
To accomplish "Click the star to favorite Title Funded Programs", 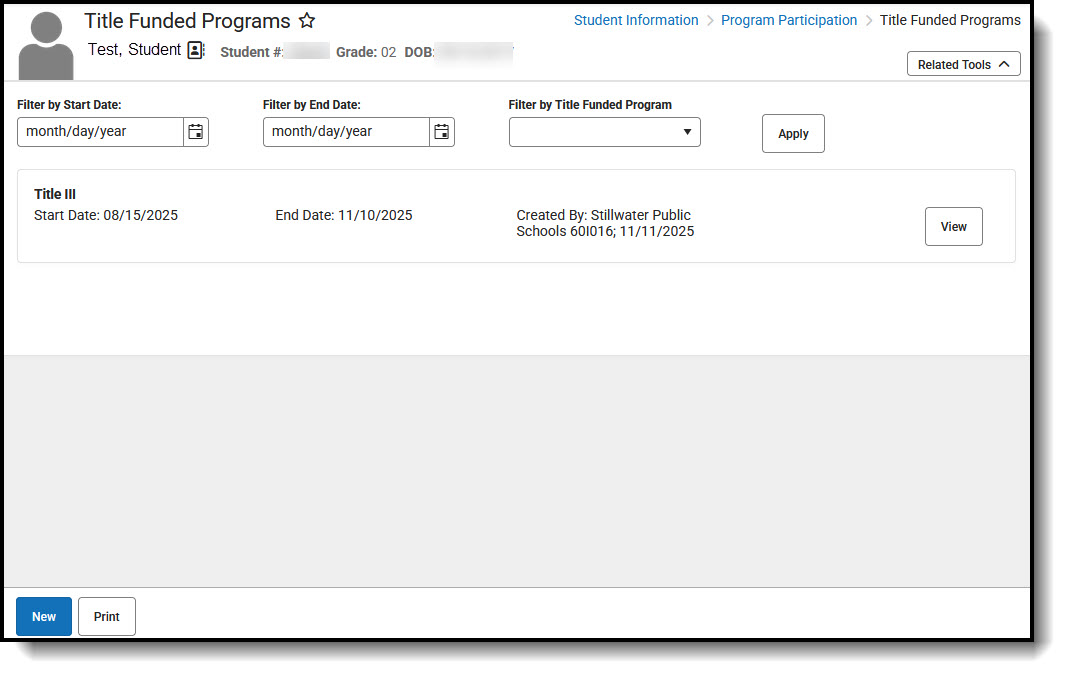I will point(307,20).
